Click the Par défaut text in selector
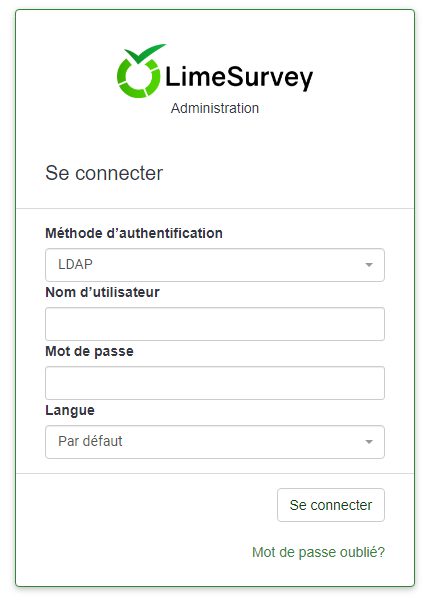 click(90, 441)
